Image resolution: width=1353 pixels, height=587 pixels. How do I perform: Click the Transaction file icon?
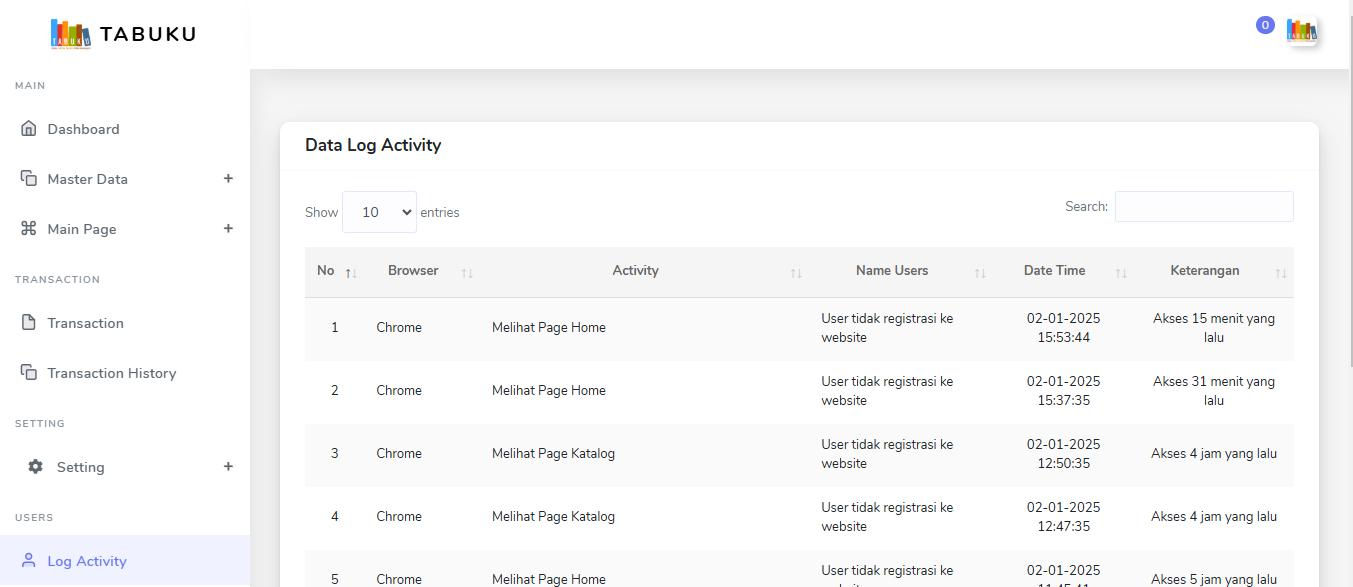pyautogui.click(x=28, y=323)
